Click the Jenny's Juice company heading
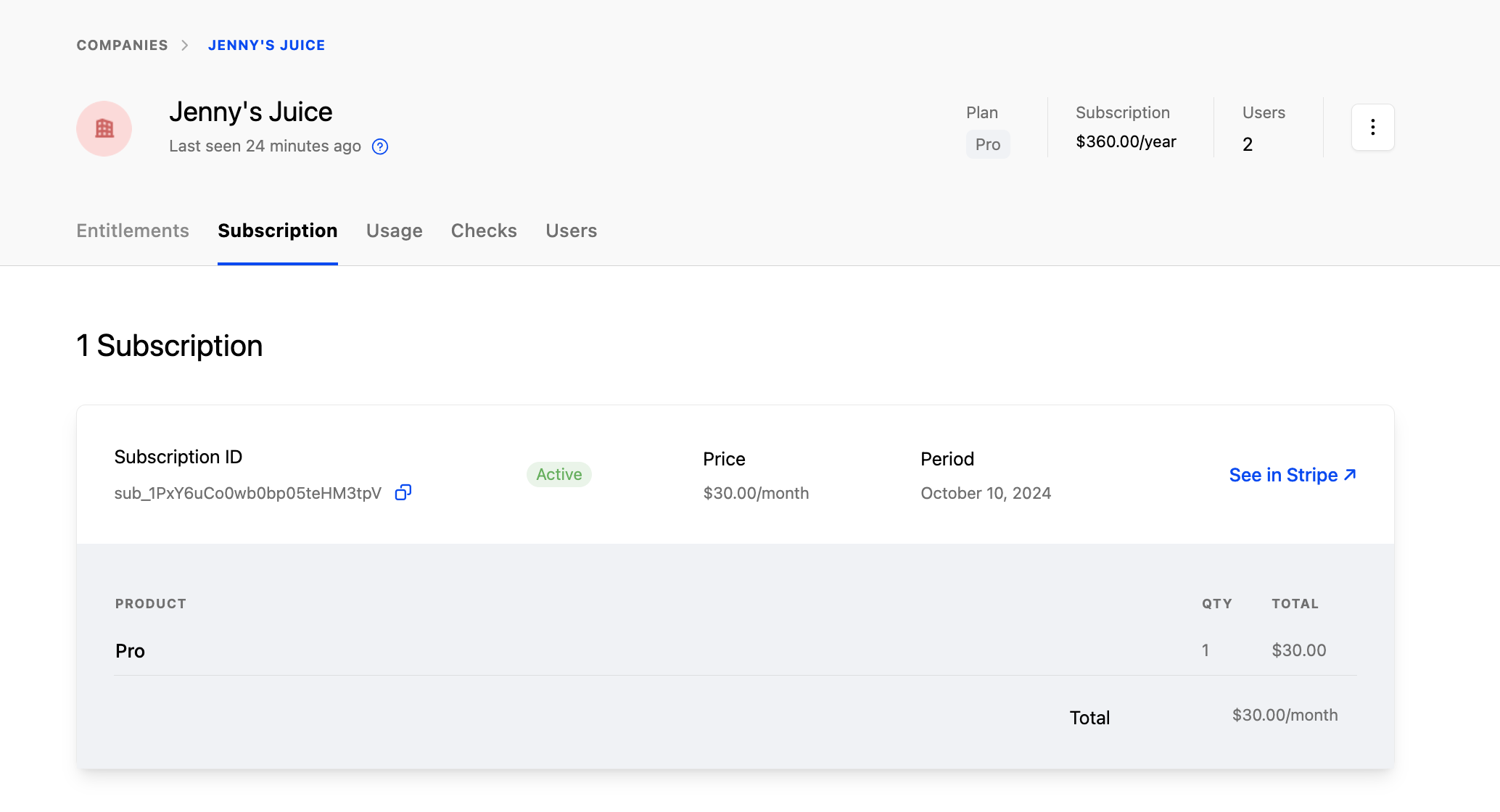 [x=250, y=112]
